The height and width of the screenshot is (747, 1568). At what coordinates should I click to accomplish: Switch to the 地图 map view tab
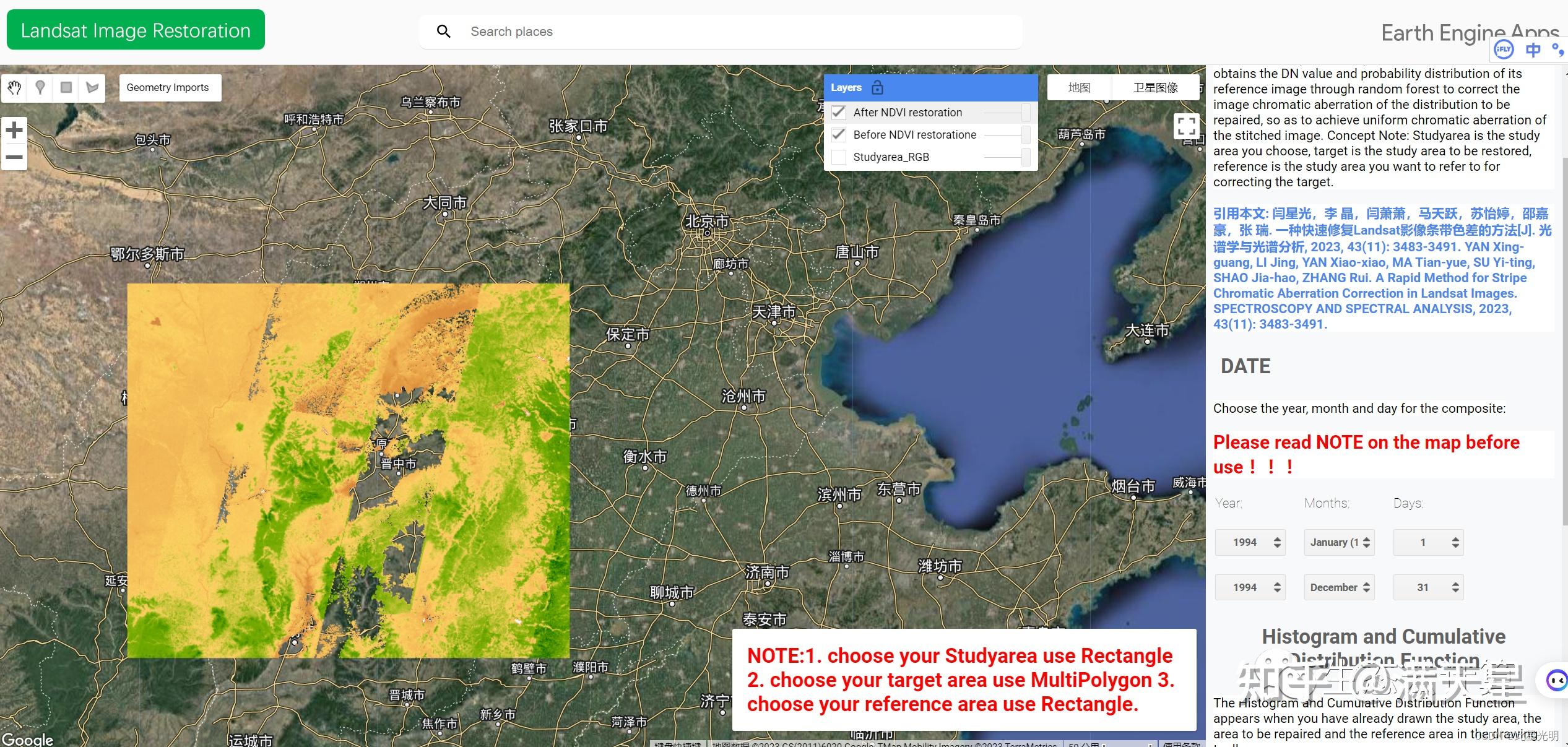click(1078, 87)
